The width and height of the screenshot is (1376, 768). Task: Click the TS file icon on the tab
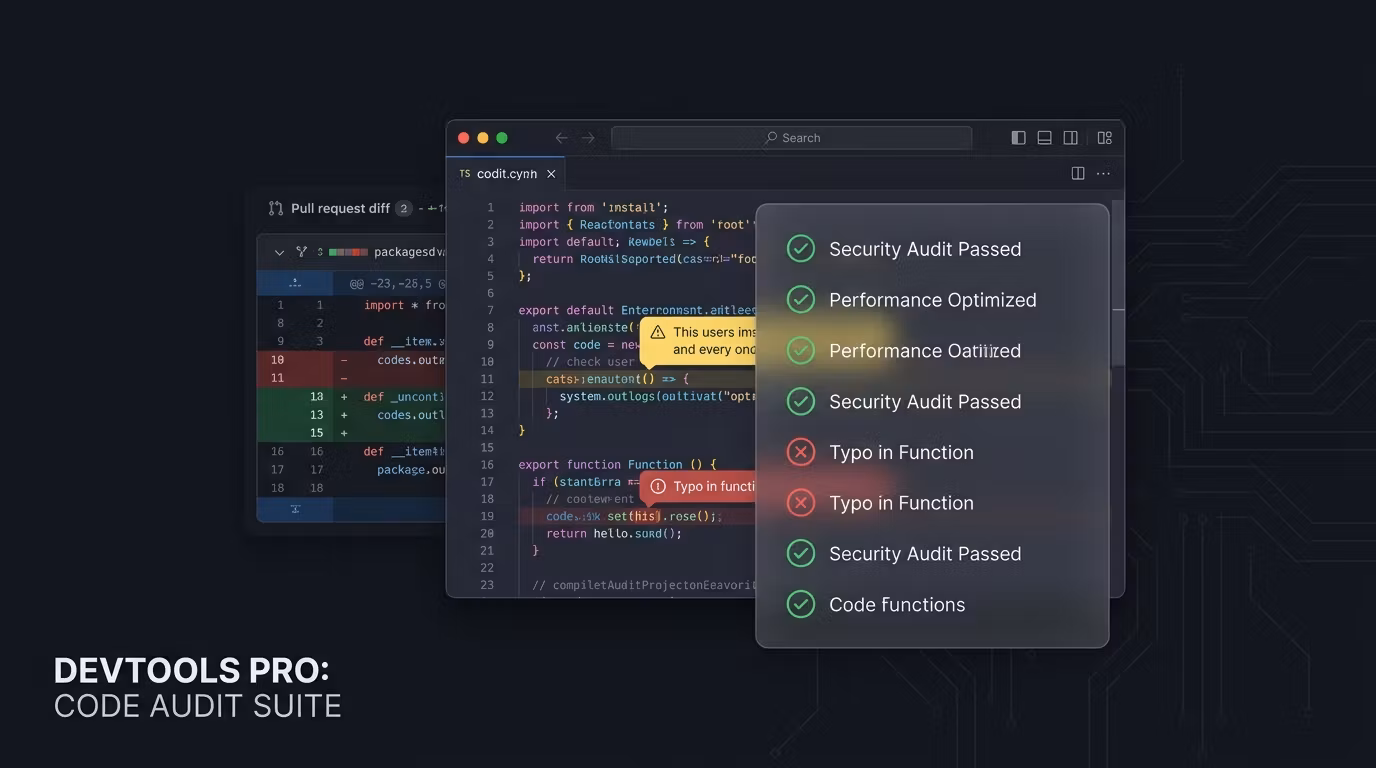465,174
